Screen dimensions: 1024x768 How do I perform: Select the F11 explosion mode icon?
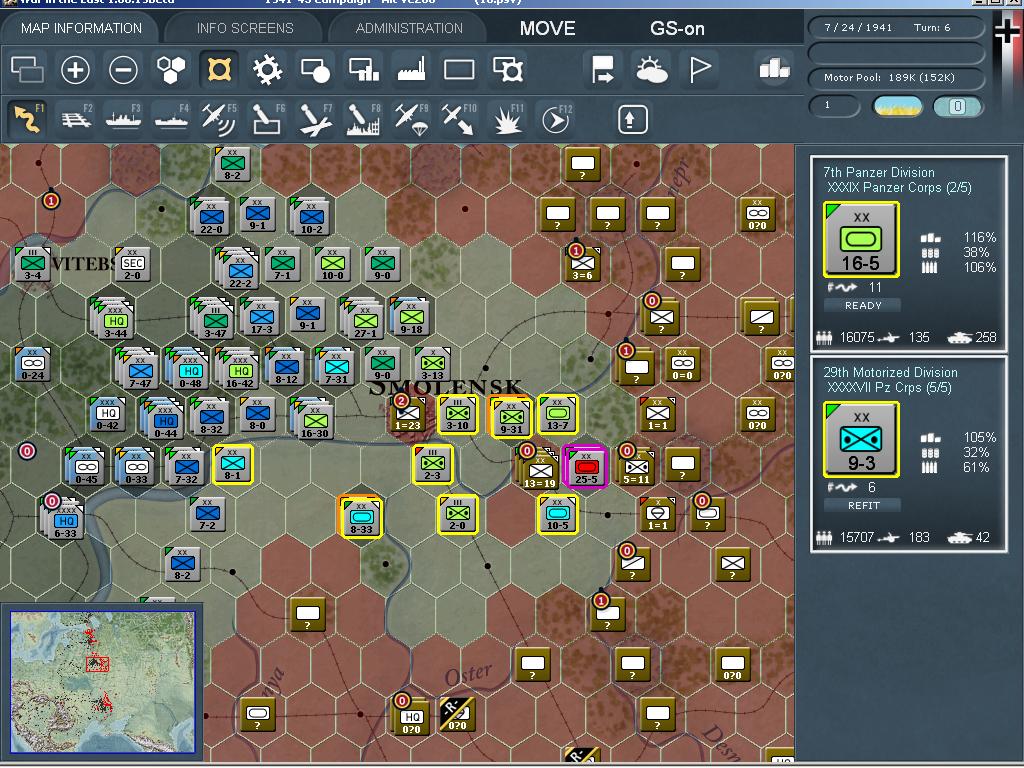(507, 119)
